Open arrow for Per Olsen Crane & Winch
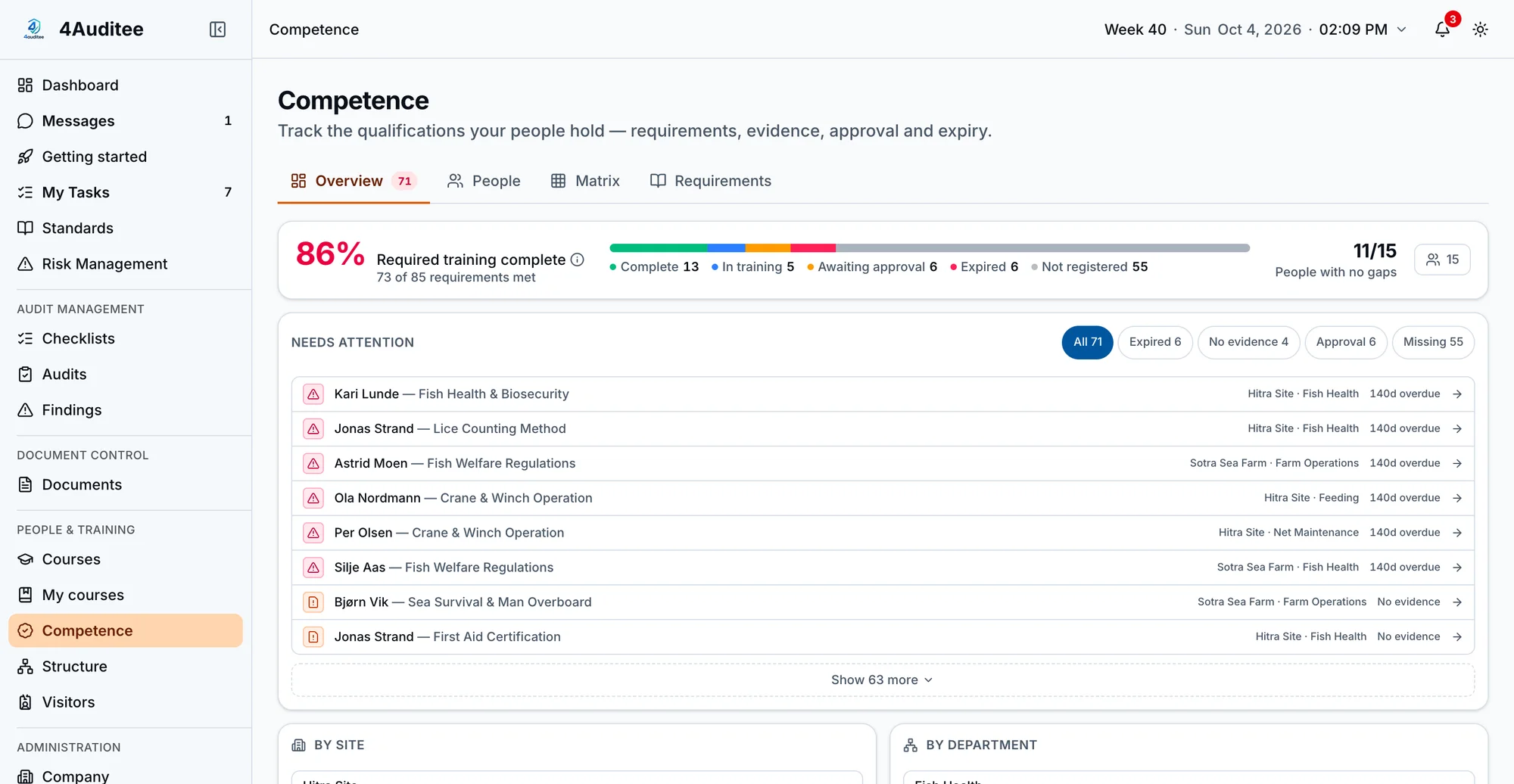The image size is (1514, 784). pyautogui.click(x=1457, y=533)
